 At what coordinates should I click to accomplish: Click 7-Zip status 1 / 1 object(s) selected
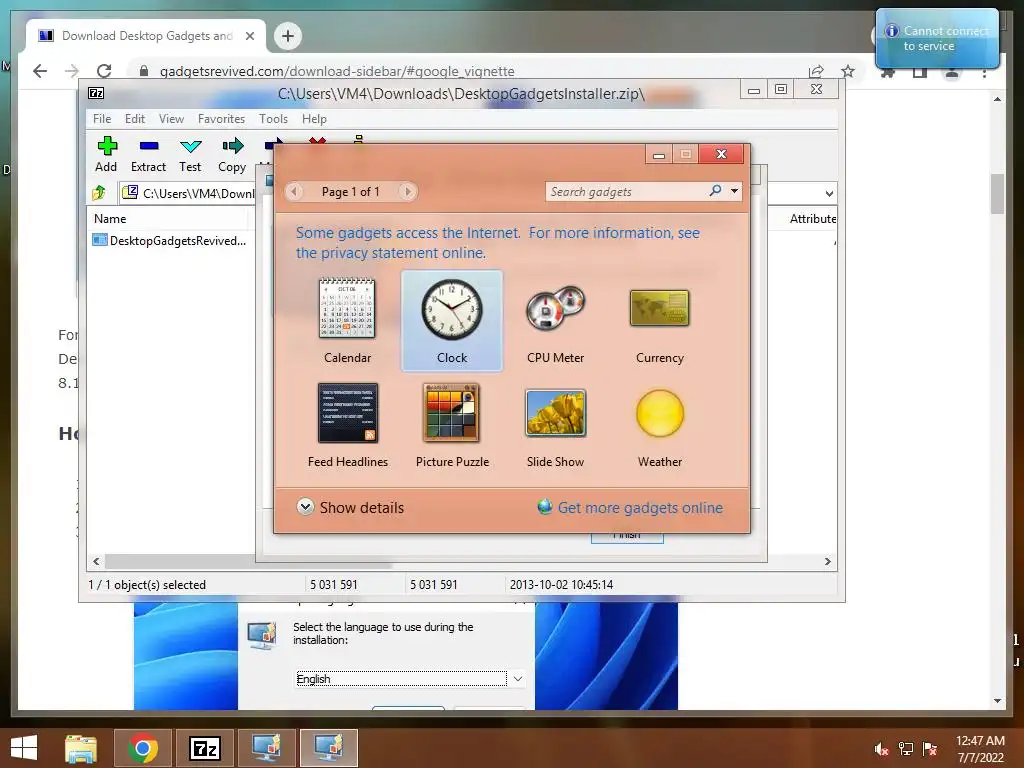click(147, 584)
